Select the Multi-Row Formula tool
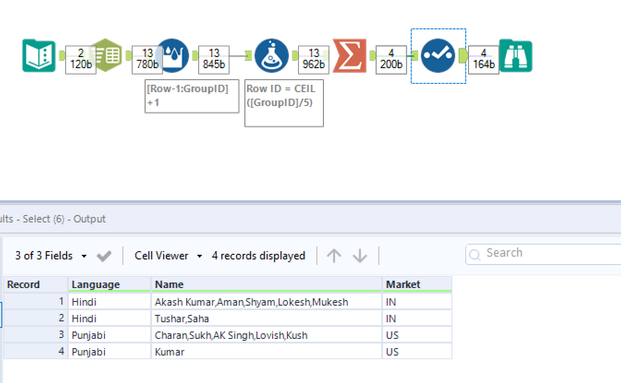The height and width of the screenshot is (383, 621). 173,55
